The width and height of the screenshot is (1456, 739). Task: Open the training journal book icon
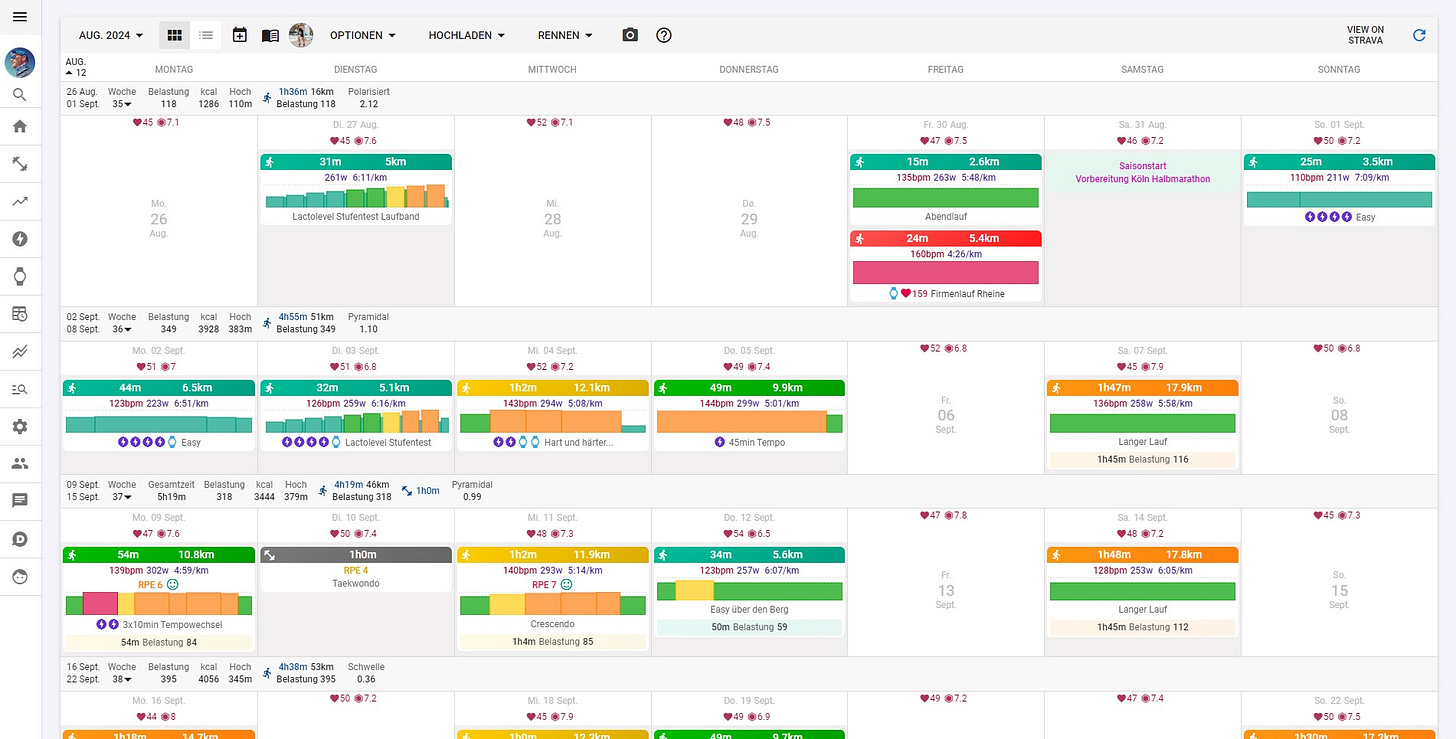[270, 35]
